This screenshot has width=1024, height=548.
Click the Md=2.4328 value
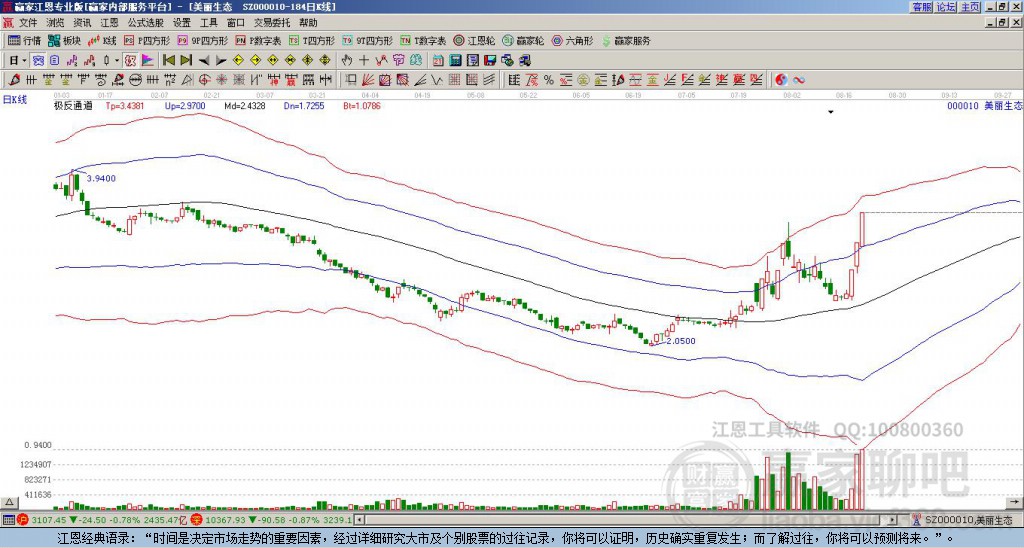point(245,106)
